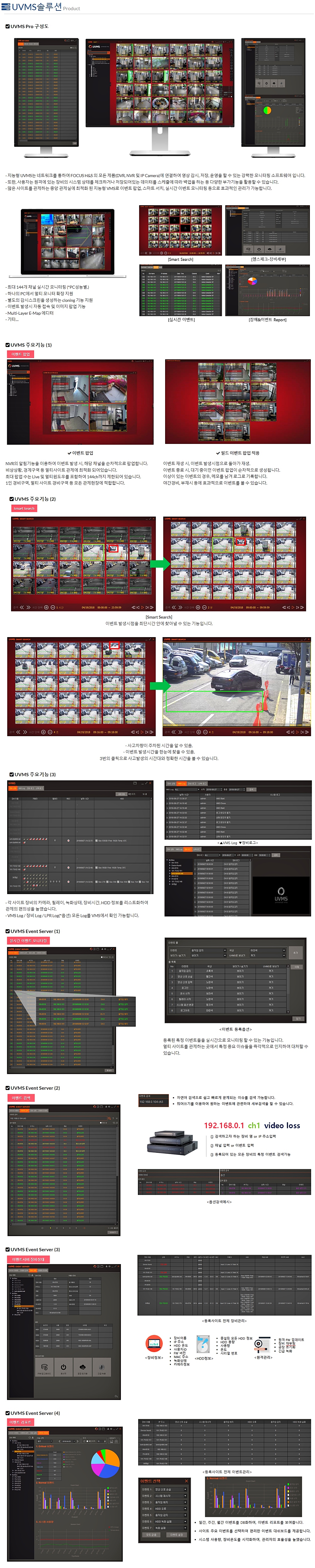Click the red Smart Search label
Image resolution: width=315 pixels, height=1568 pixels.
(24, 508)
